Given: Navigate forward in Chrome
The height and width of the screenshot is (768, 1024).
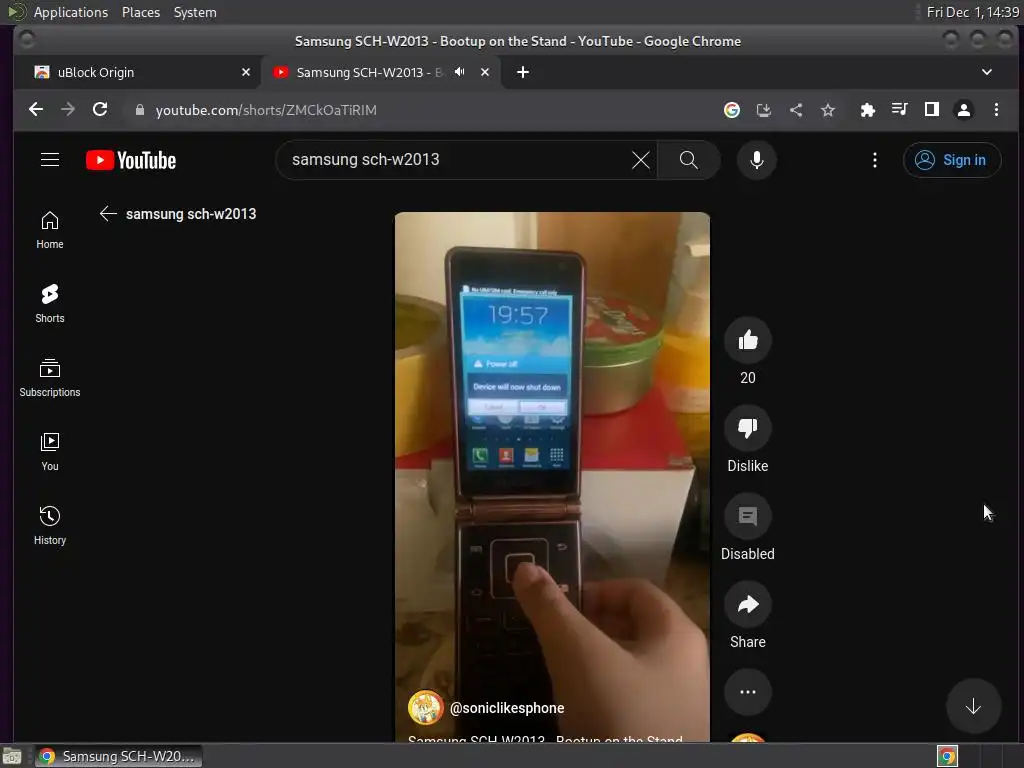Looking at the screenshot, I should tap(68, 110).
